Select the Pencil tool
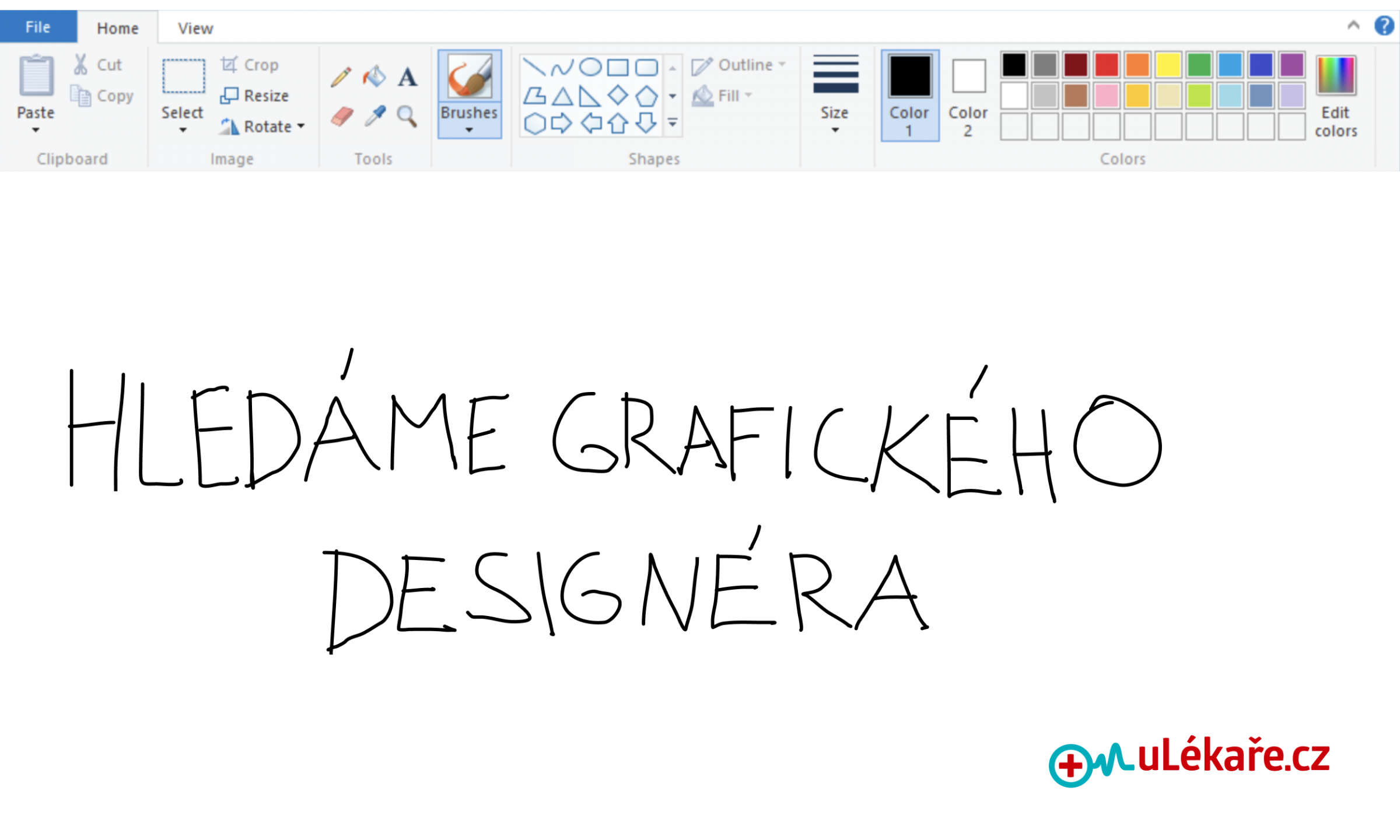This screenshot has width=1400, height=840. [341, 77]
